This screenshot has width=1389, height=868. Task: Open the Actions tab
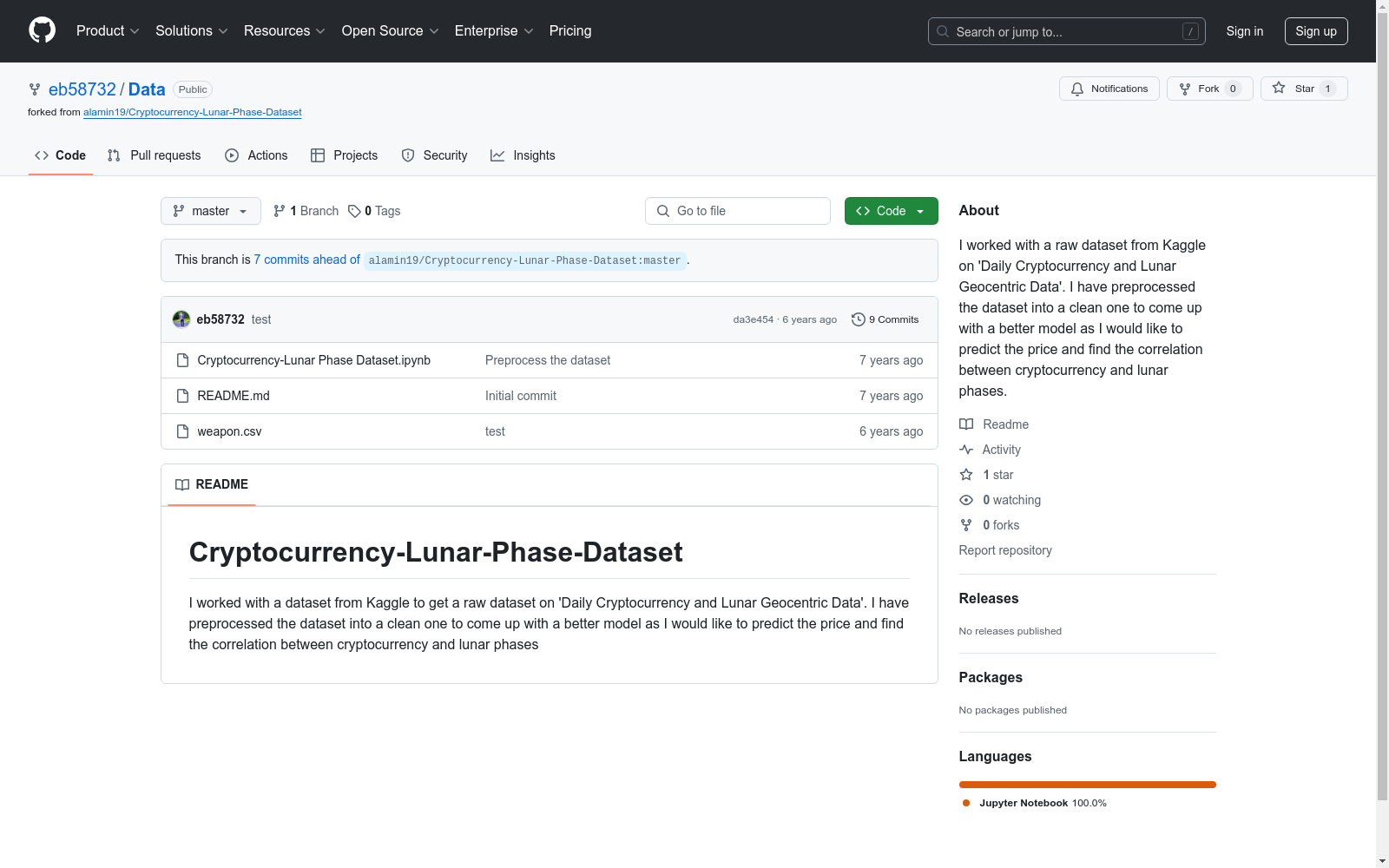[256, 155]
